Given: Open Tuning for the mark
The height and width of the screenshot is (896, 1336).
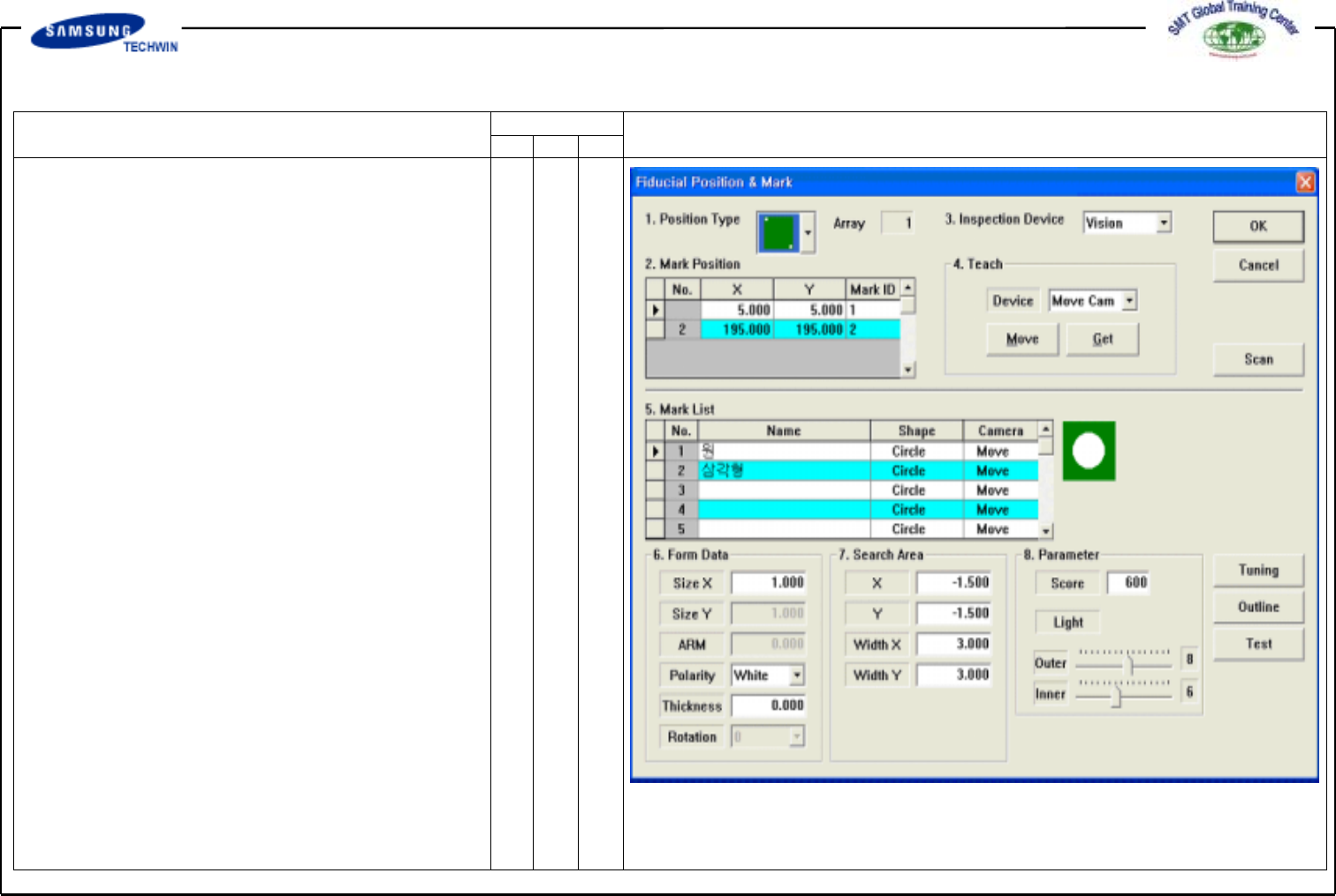Looking at the screenshot, I should 1258,571.
